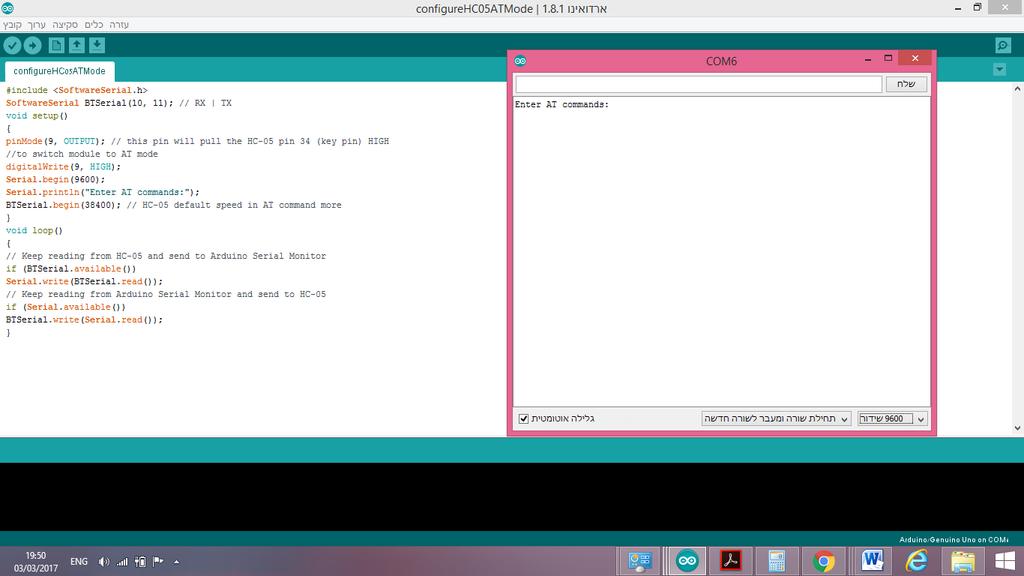Close the COM6 serial monitor window

[915, 59]
